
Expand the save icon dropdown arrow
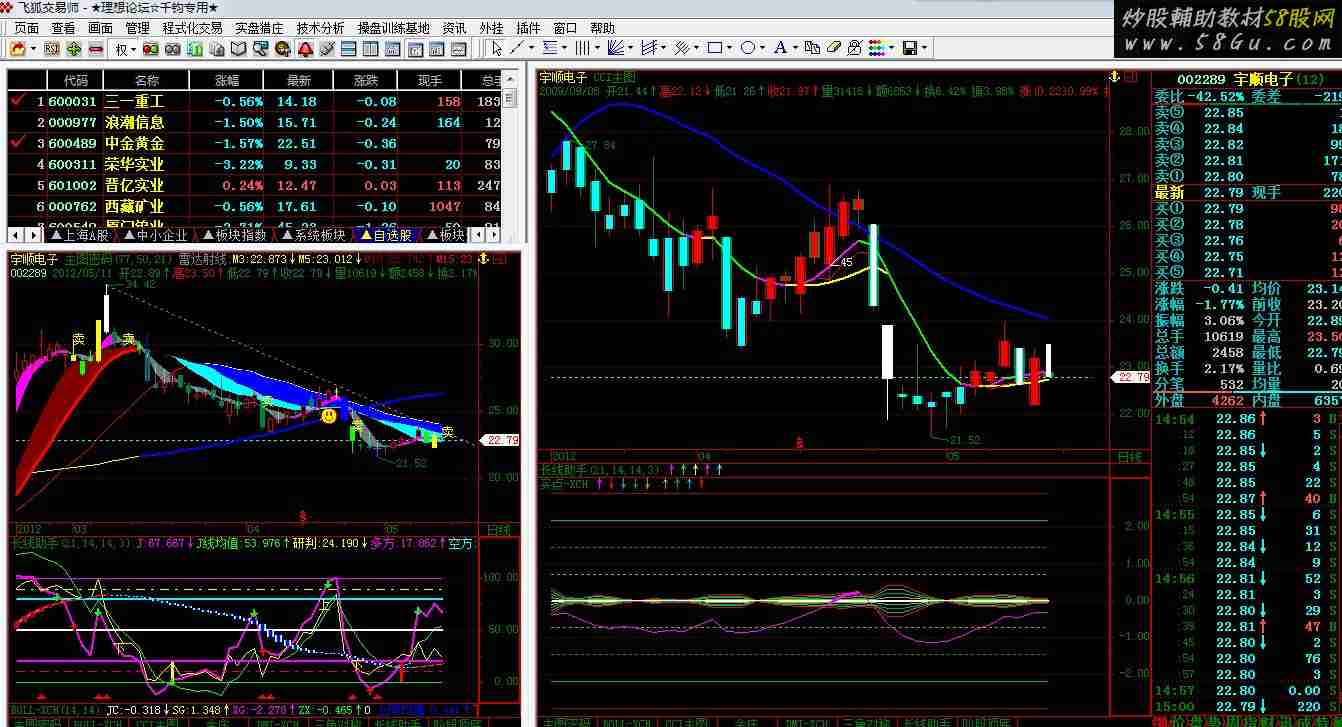tap(925, 48)
